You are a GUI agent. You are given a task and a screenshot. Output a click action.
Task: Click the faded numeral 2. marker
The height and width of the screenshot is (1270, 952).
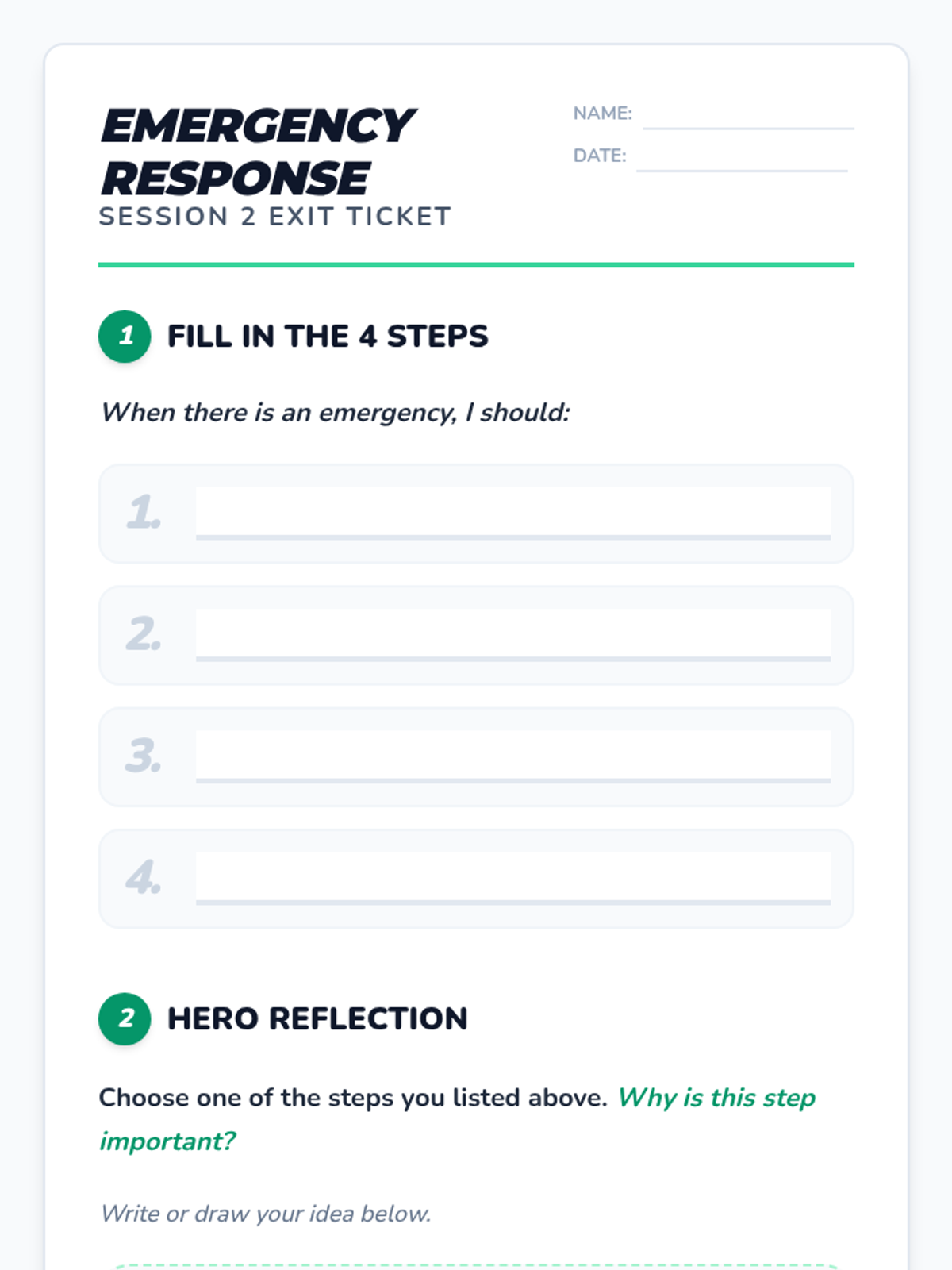pos(144,634)
